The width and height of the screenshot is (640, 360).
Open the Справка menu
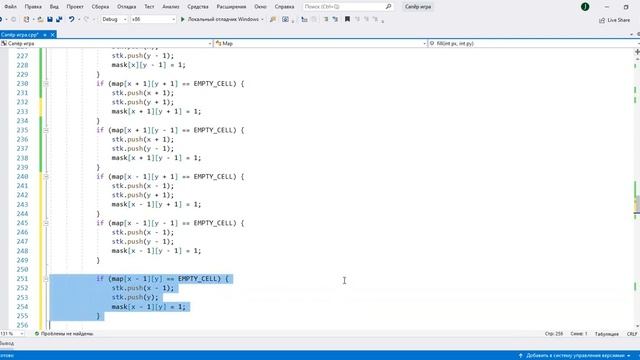click(284, 7)
